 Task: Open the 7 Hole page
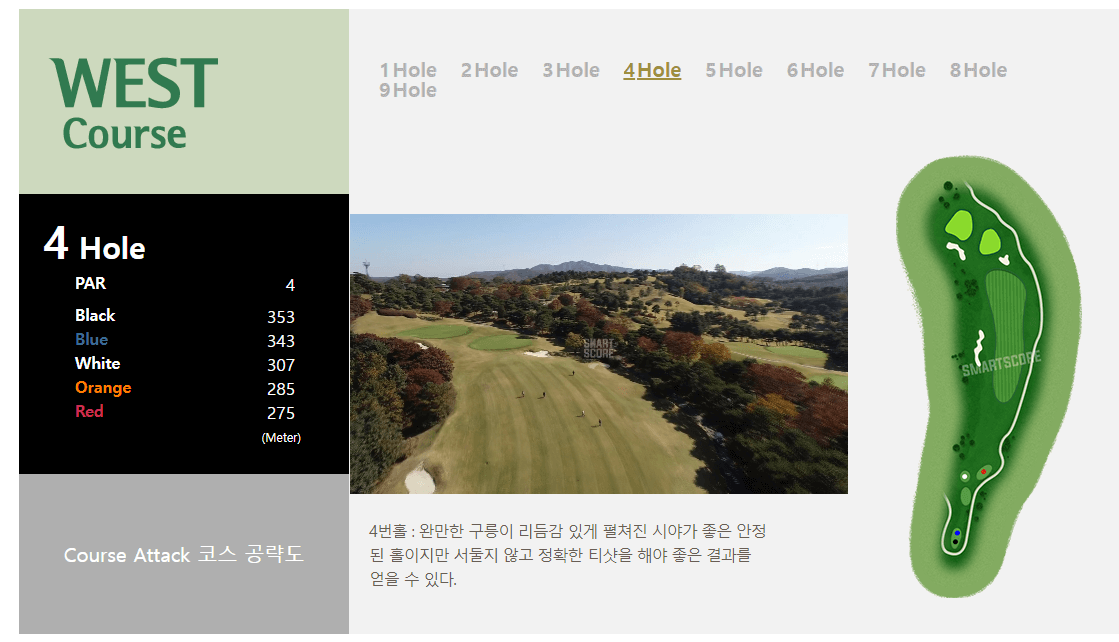click(x=896, y=70)
